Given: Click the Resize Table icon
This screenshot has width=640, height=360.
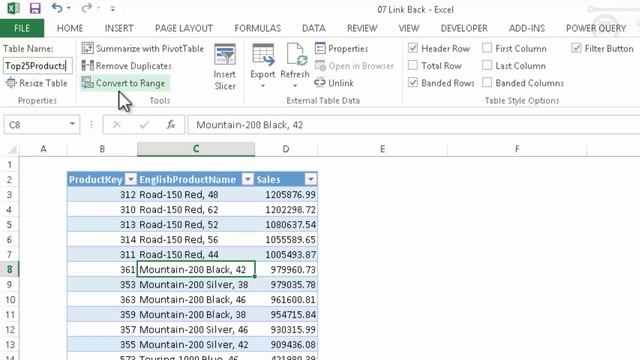Looking at the screenshot, I should (11, 83).
